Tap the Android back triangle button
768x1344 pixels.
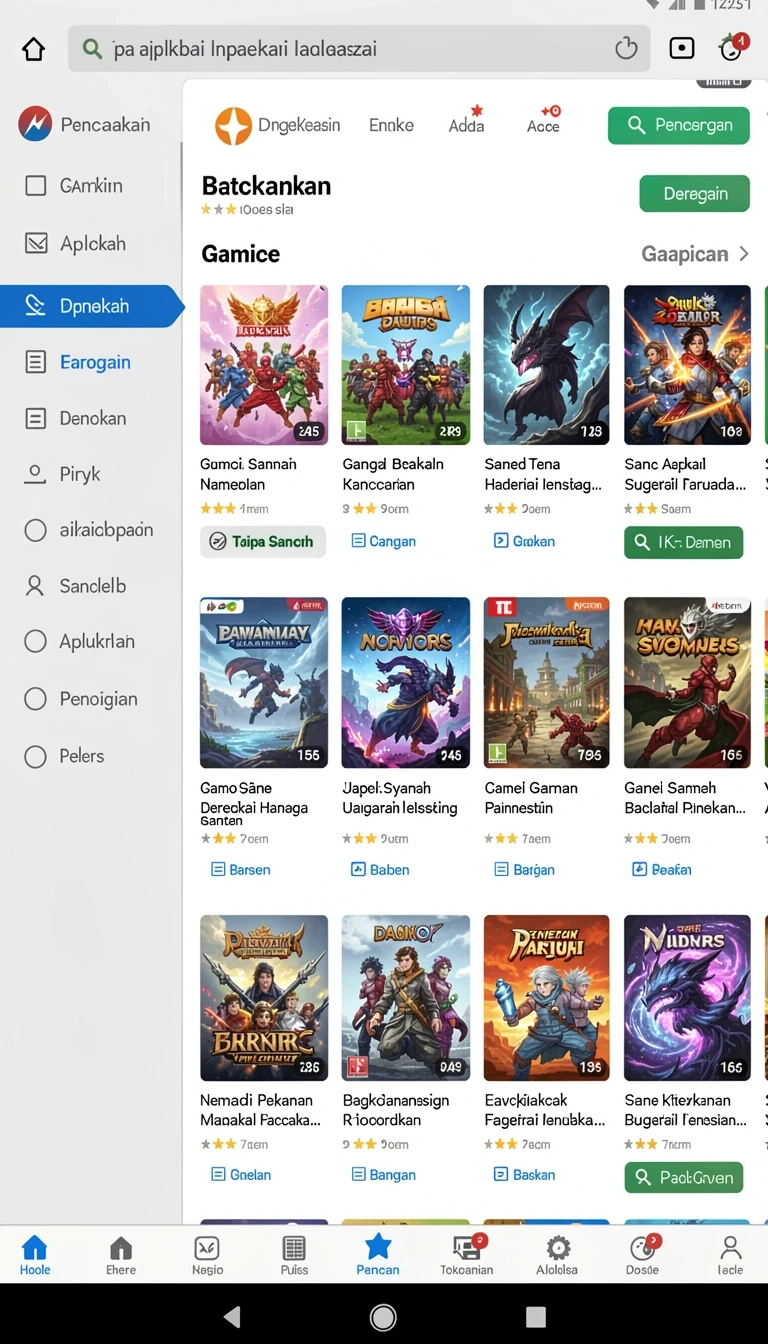[x=232, y=1316]
